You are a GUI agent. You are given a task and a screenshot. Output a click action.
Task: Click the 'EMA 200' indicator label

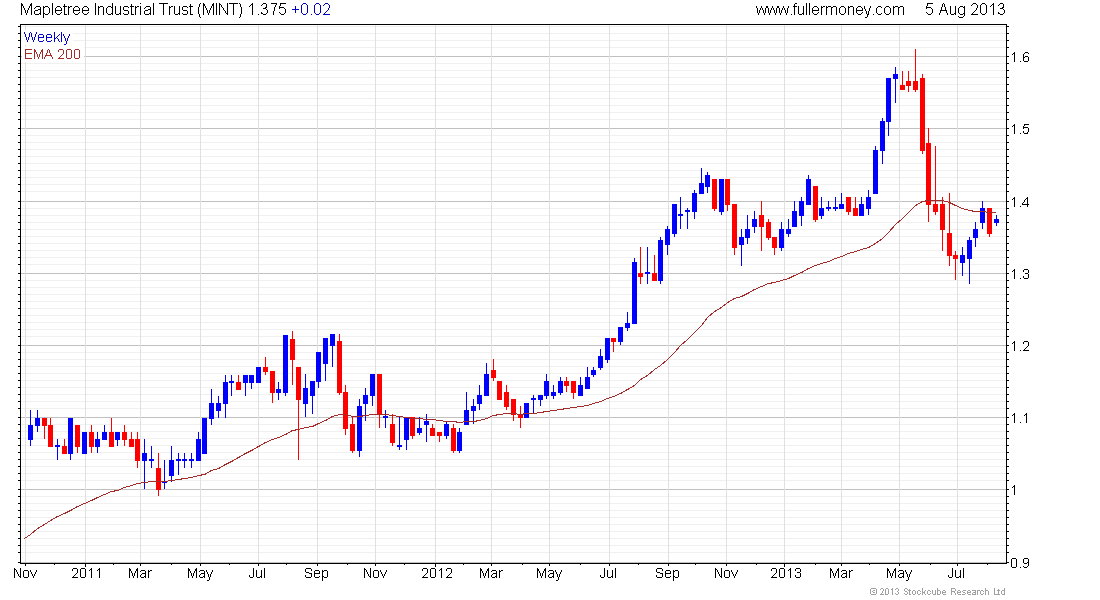[53, 54]
